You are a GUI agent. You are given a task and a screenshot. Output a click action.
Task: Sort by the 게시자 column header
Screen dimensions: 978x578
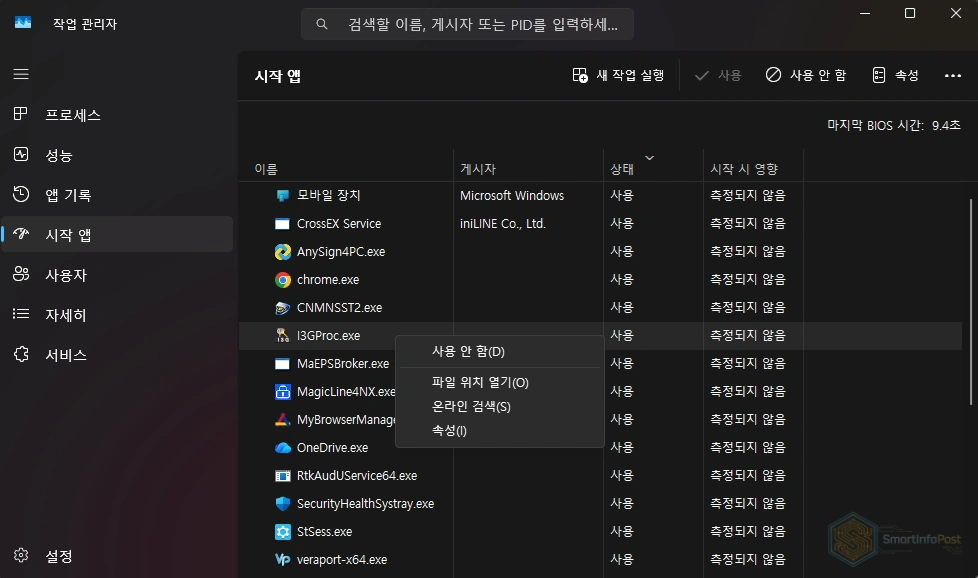pyautogui.click(x=528, y=168)
